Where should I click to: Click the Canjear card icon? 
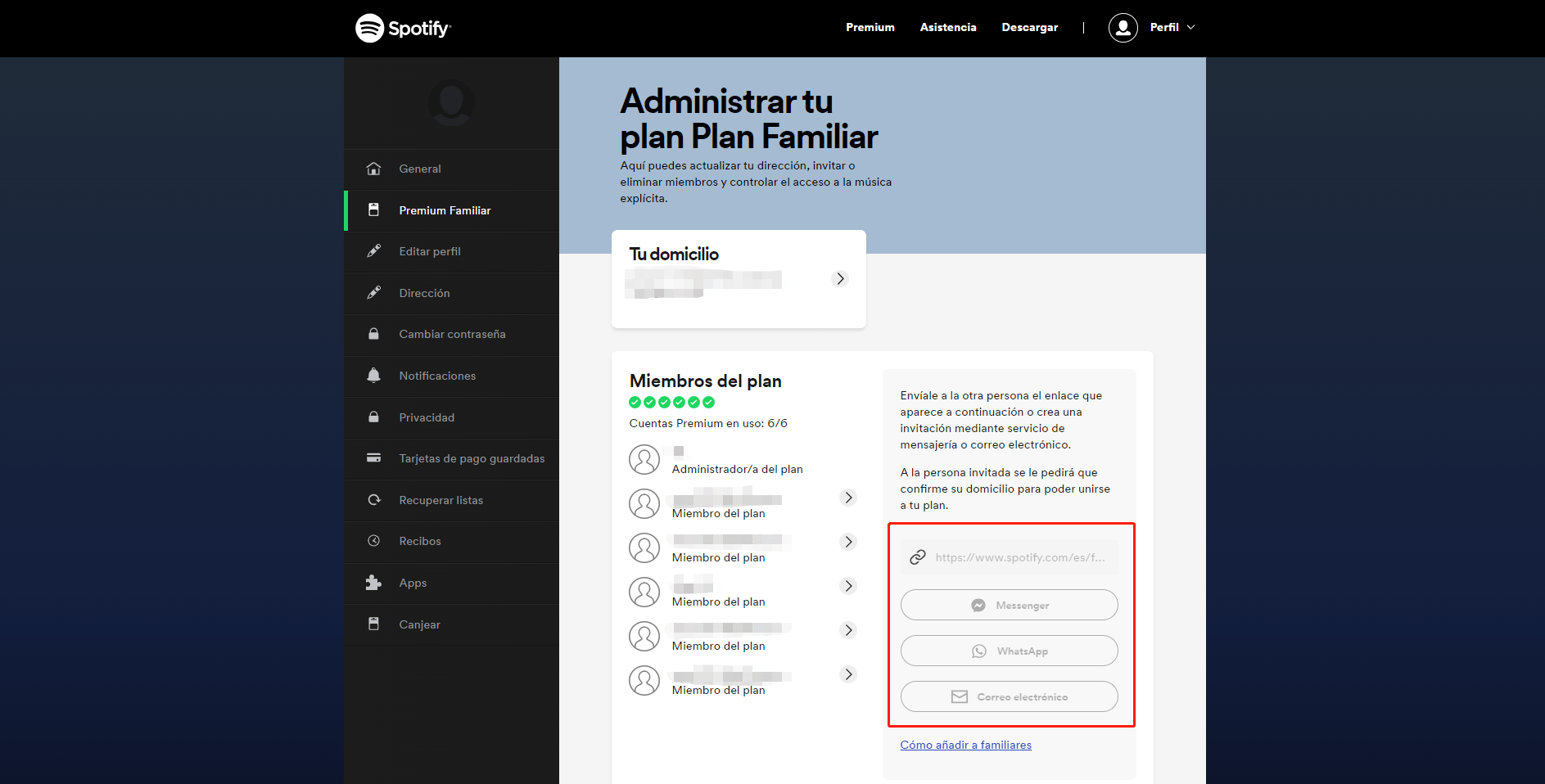coord(373,624)
